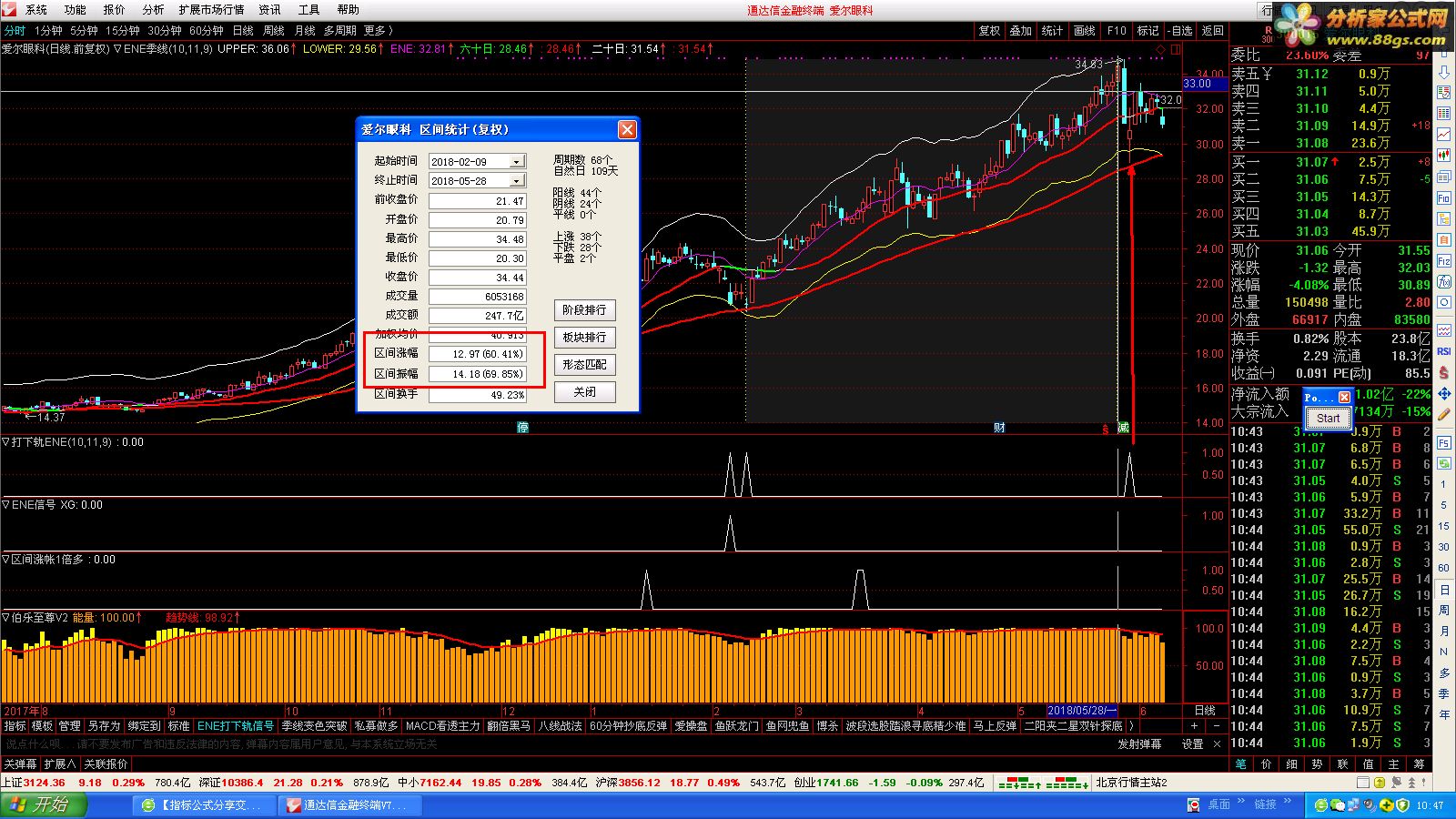Switch to 5分钟 period
The height and width of the screenshot is (819, 1456).
(84, 30)
